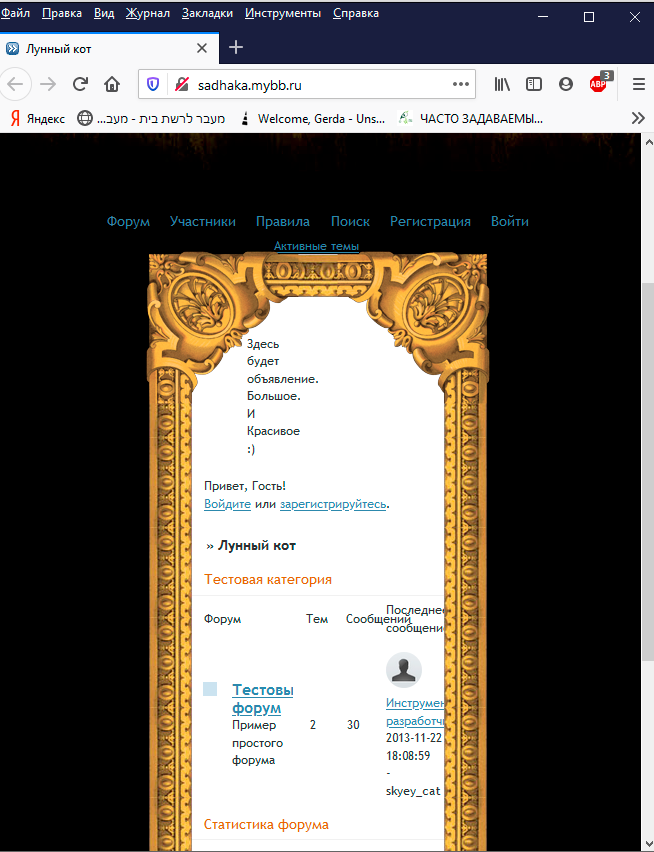Open the Журнал menu
The height and width of the screenshot is (852, 654).
(148, 13)
